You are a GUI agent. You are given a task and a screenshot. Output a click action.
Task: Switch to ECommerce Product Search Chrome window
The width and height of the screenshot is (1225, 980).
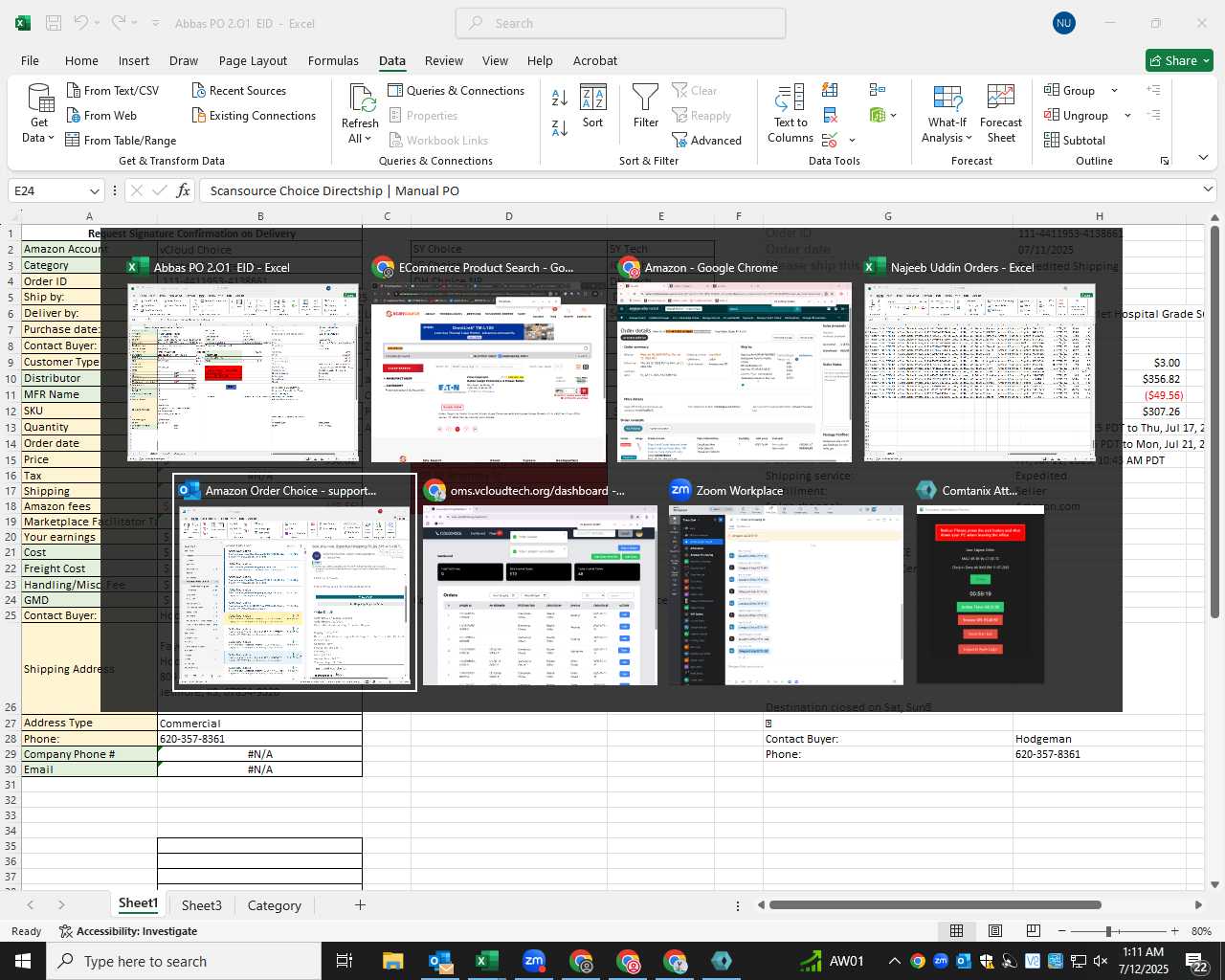click(x=488, y=361)
